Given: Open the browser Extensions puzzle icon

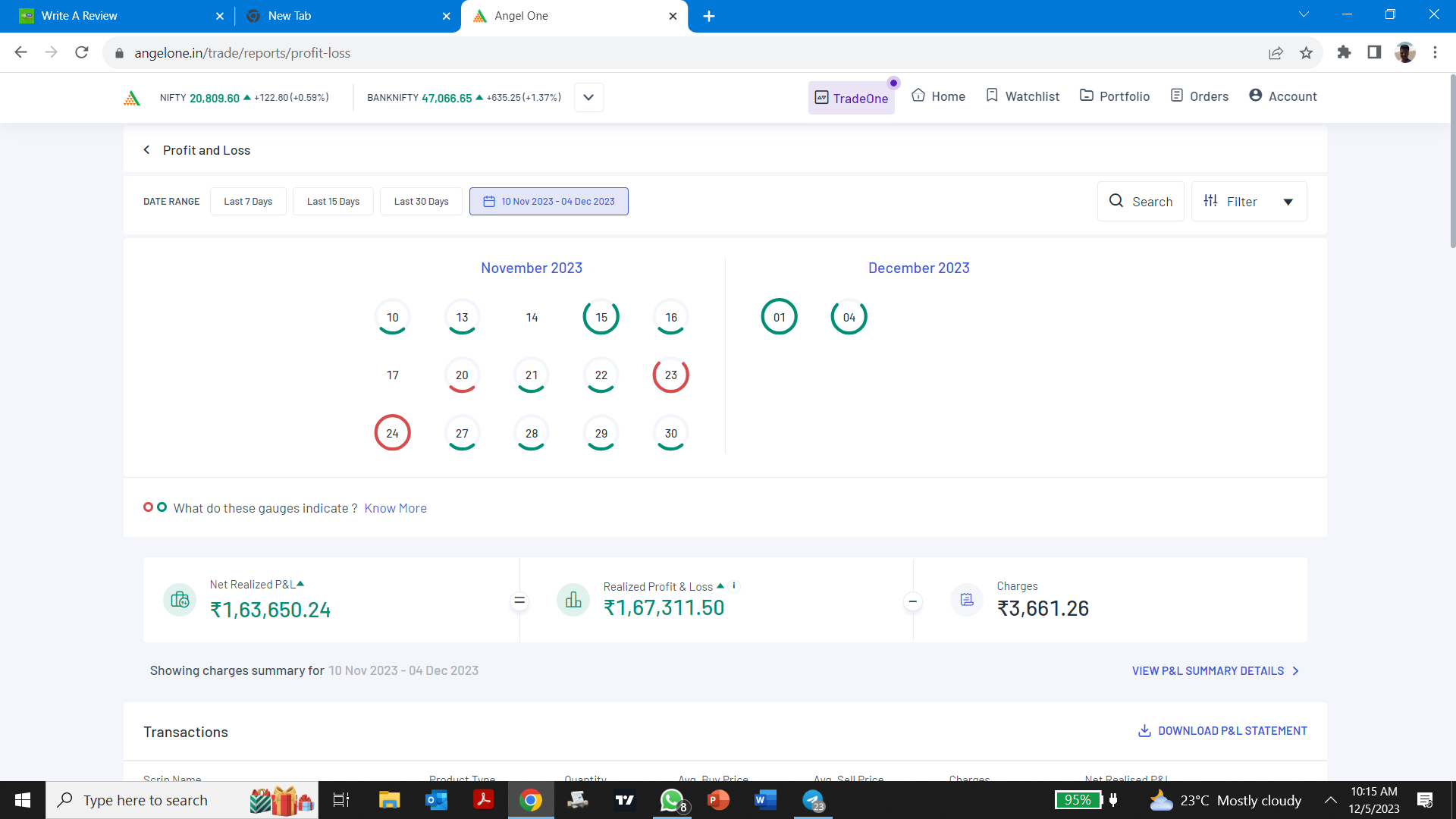Looking at the screenshot, I should point(1344,53).
